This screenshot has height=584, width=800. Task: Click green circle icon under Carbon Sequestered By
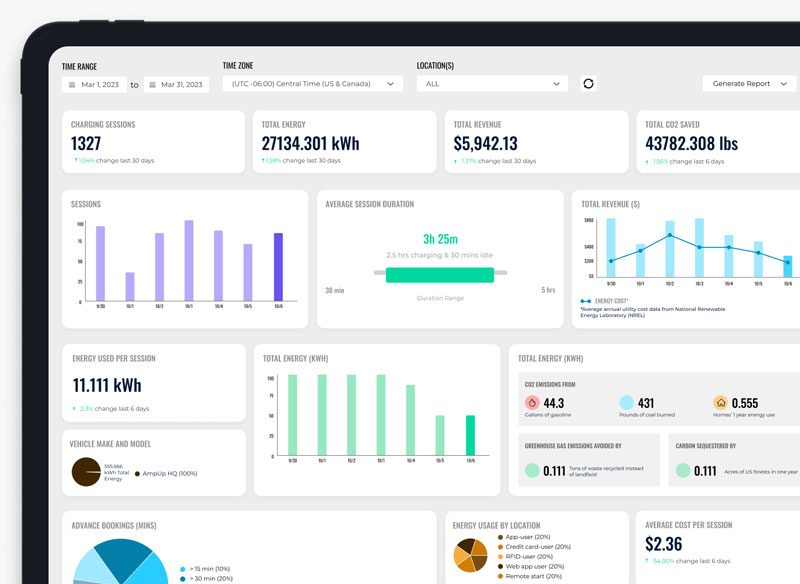[x=683, y=470]
